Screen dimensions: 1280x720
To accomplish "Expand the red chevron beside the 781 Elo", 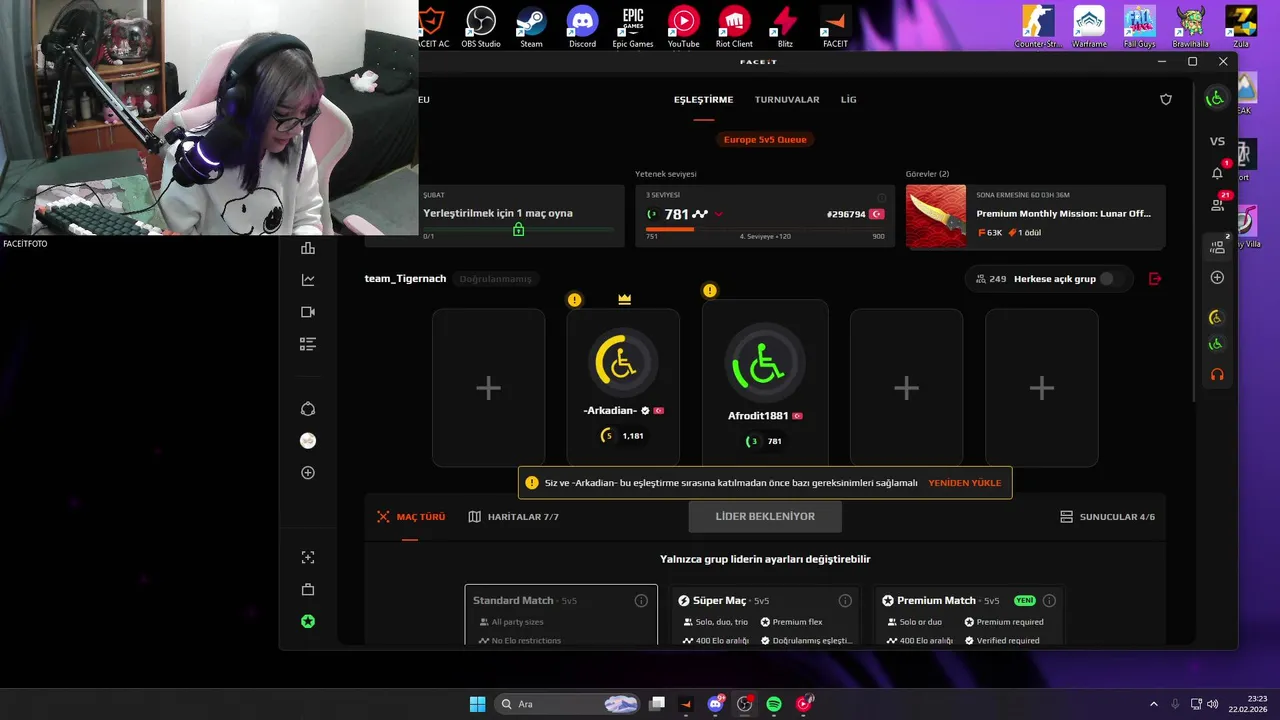I will click(x=718, y=214).
